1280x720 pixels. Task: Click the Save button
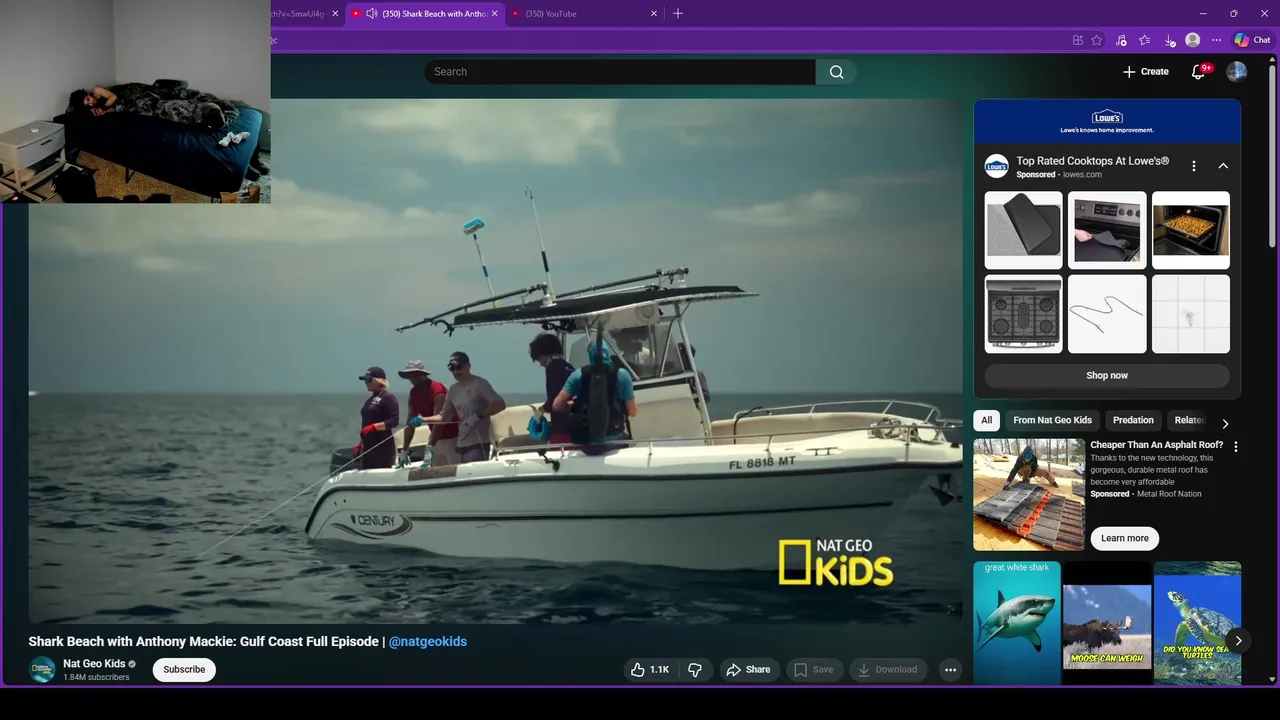[x=813, y=670]
